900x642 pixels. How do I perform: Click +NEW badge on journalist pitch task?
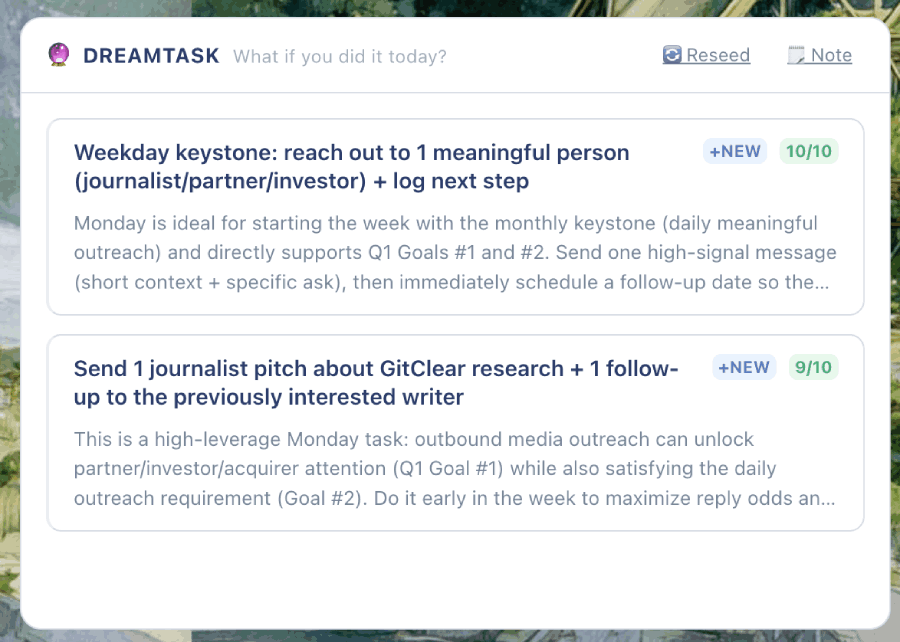pos(743,368)
